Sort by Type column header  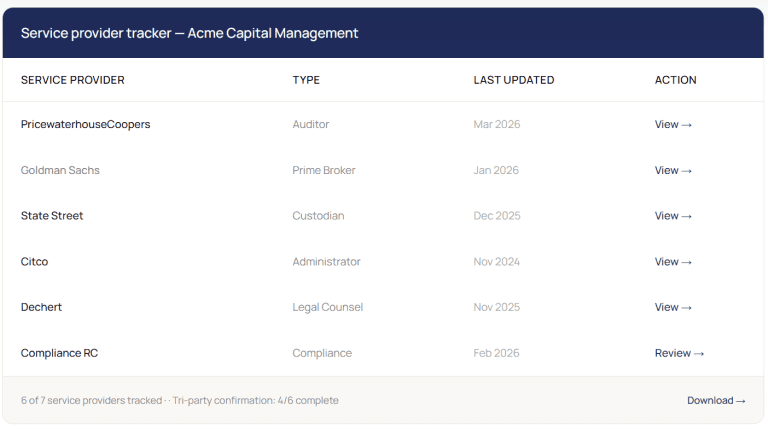pyautogui.click(x=306, y=80)
